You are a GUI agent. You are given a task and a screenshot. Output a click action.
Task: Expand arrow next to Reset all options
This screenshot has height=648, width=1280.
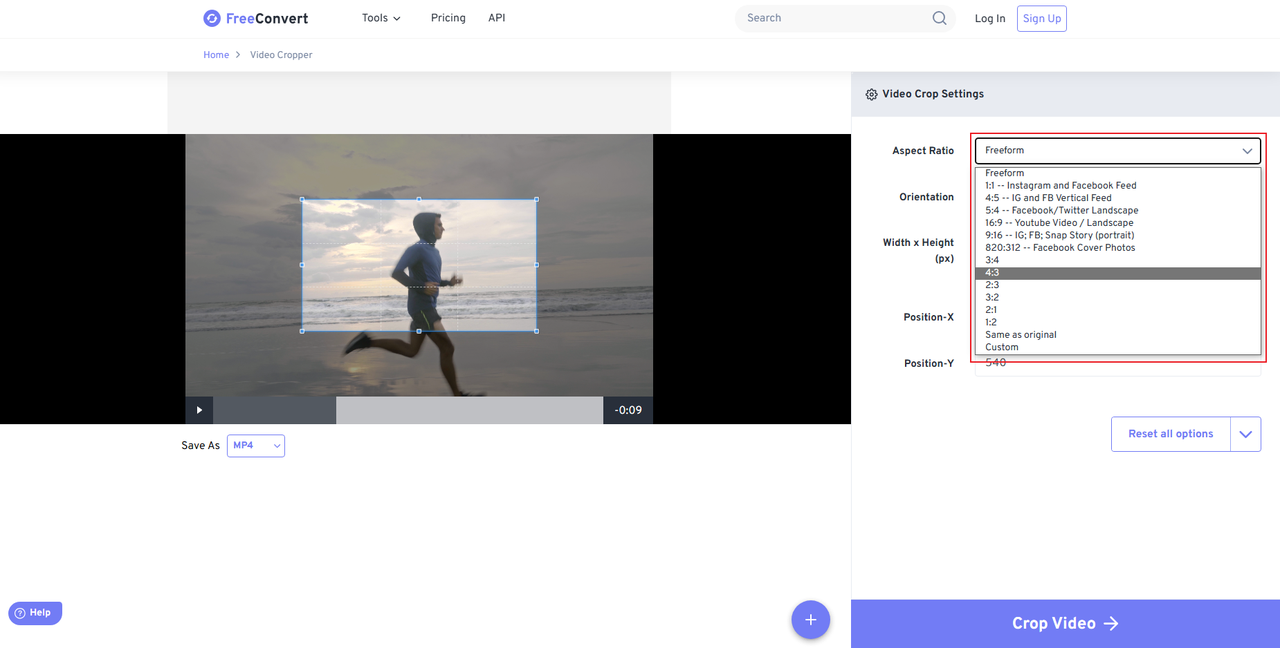(x=1246, y=434)
